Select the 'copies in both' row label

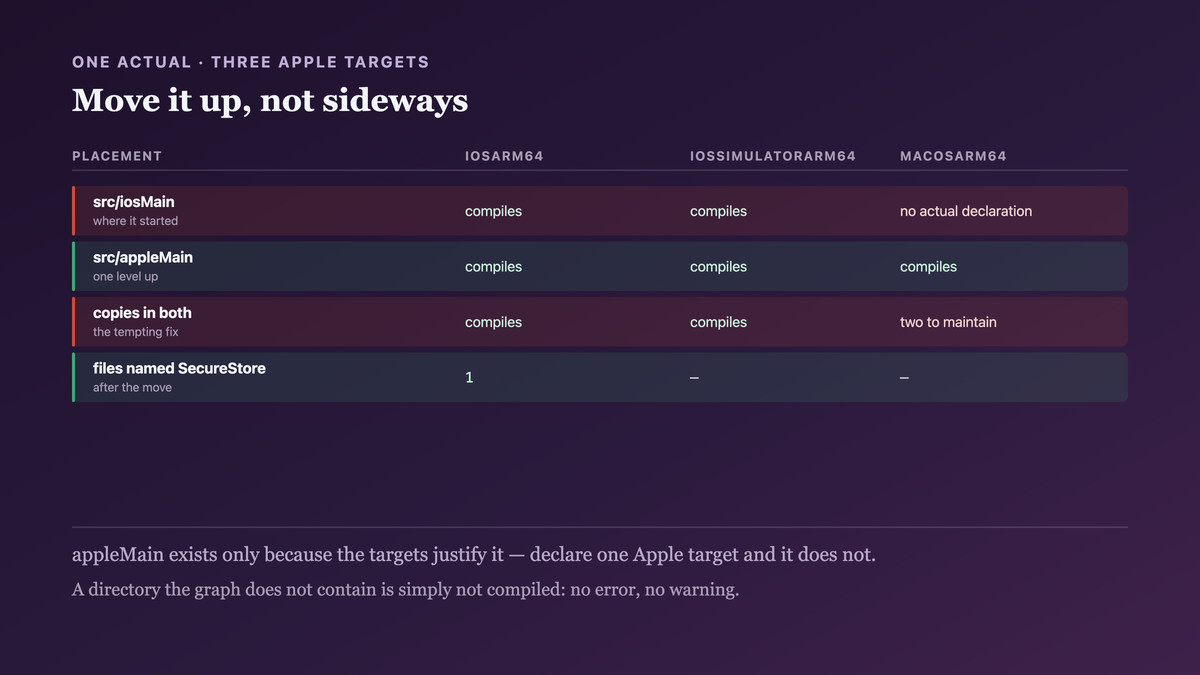(142, 313)
